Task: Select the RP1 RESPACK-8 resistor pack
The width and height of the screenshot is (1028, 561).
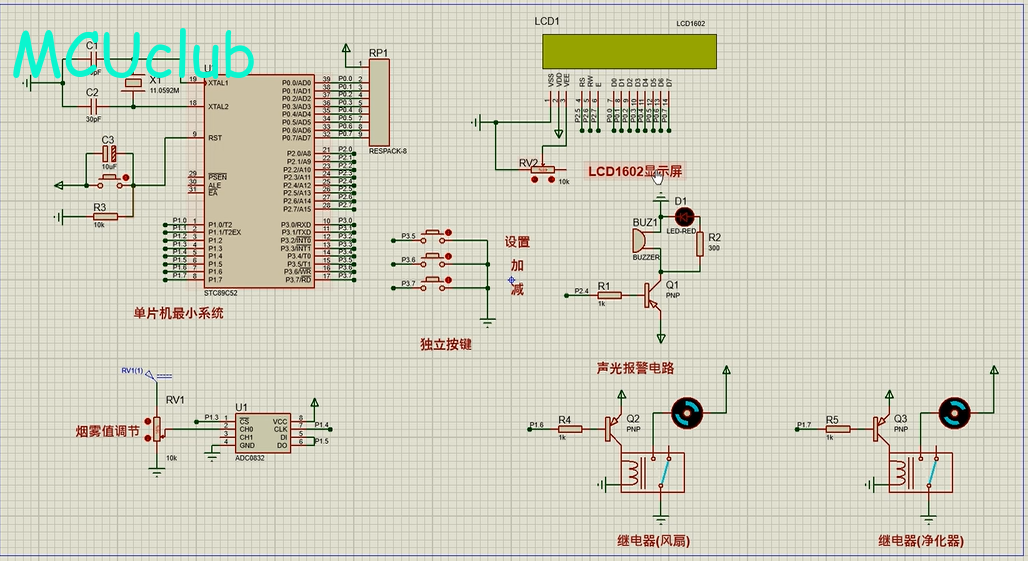Action: [379, 102]
